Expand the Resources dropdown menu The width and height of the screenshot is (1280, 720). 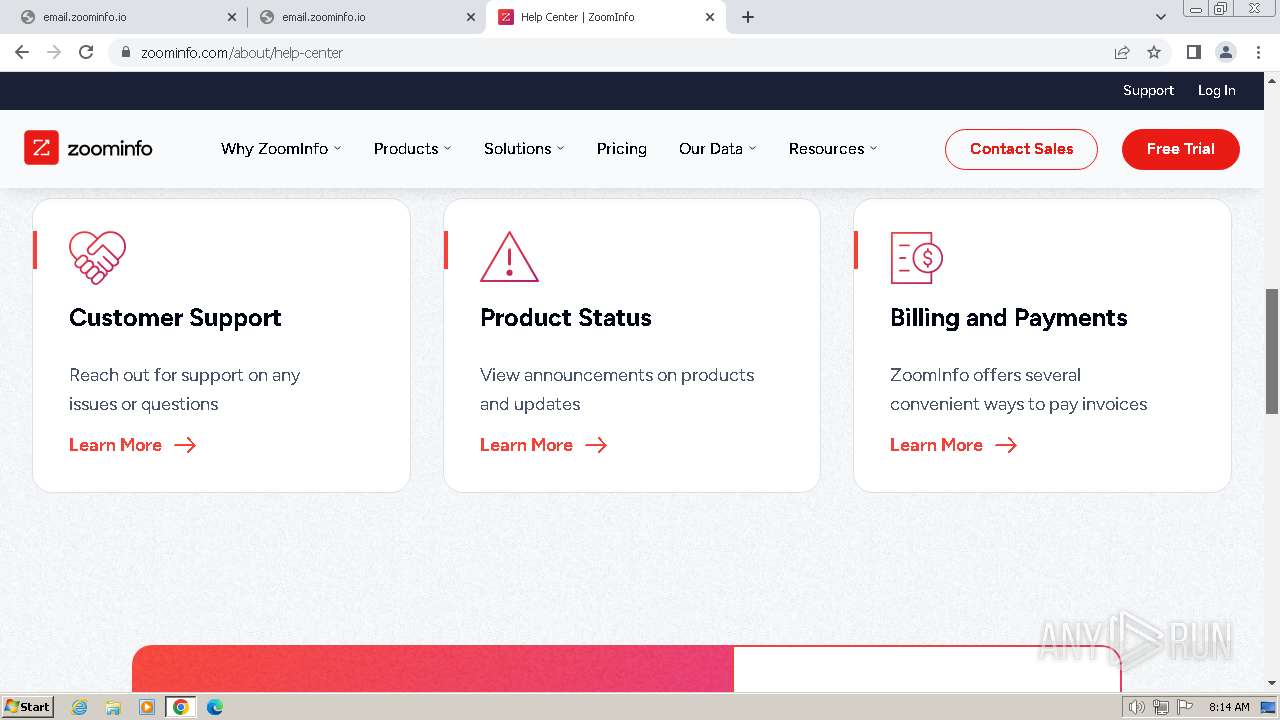pos(833,148)
